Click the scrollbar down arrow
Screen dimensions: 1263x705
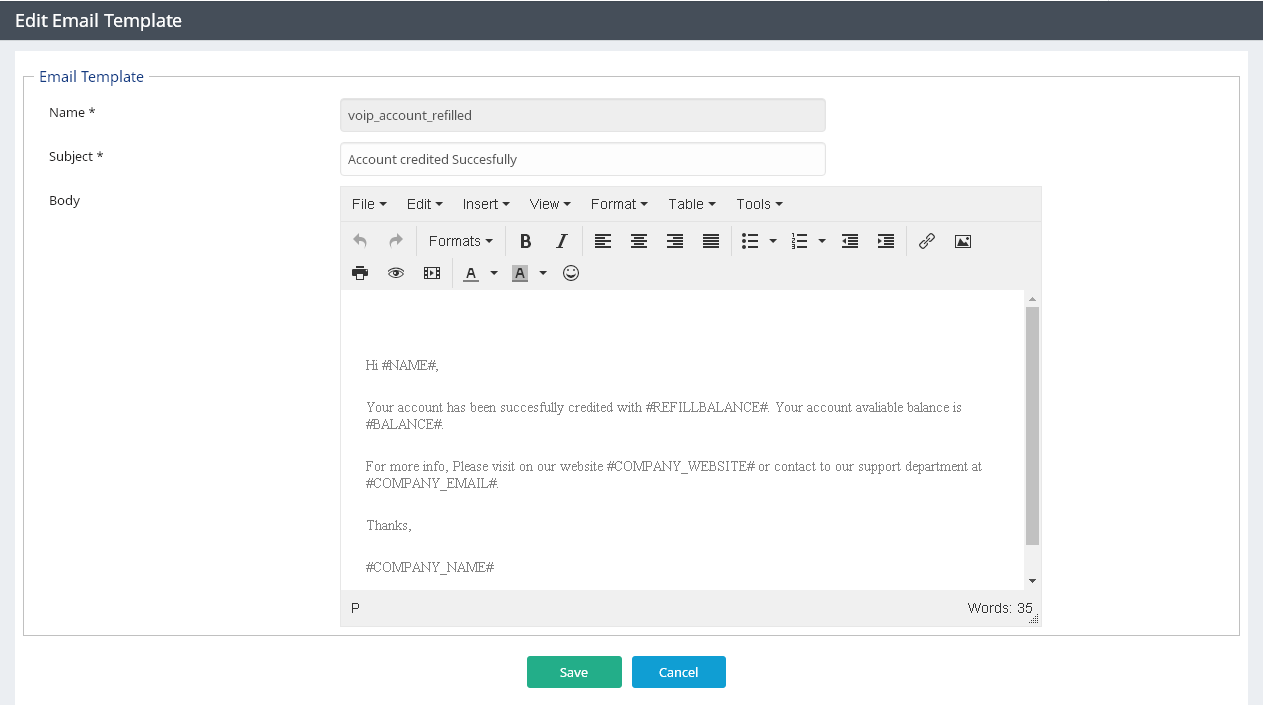tap(1032, 581)
